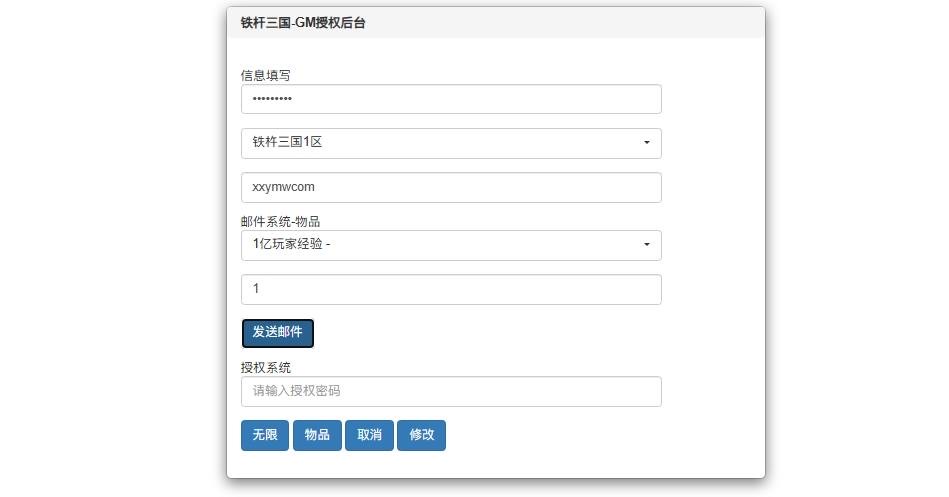Image resolution: width=949 pixels, height=497 pixels.
Task: Focus the 请输入授权密码 input box
Action: (x=450, y=391)
